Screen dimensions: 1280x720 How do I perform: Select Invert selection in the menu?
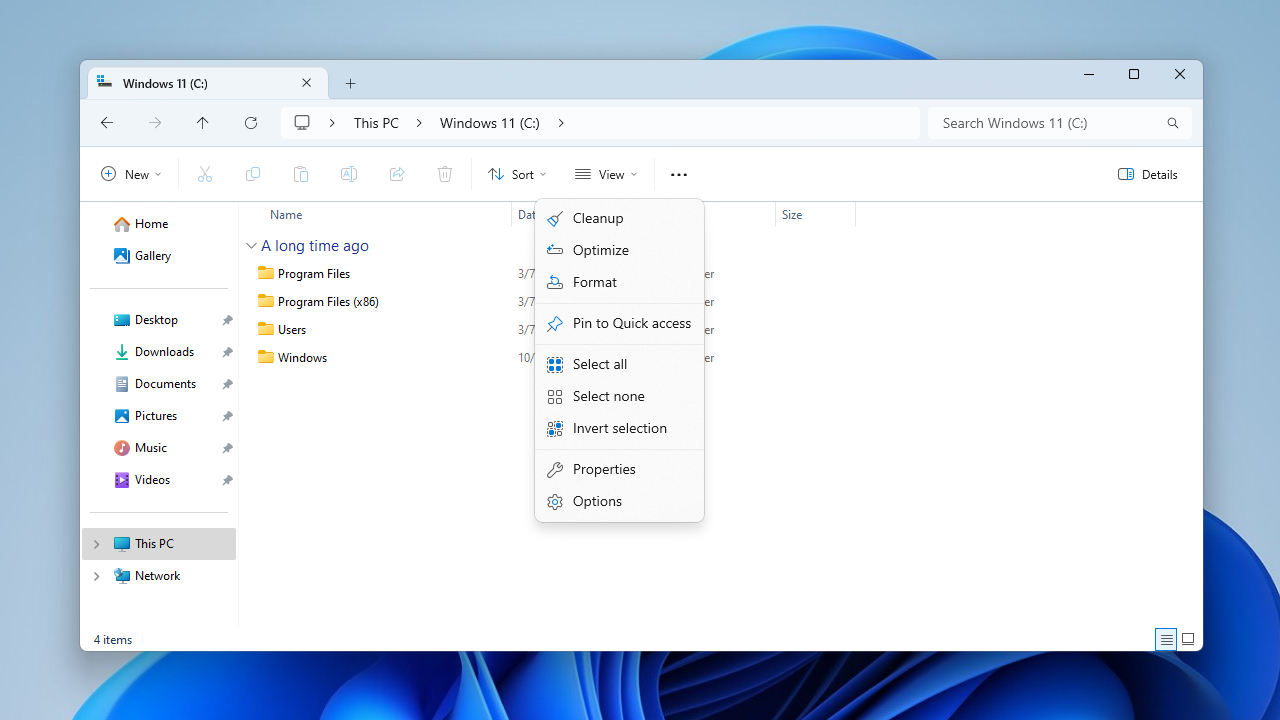click(x=619, y=428)
